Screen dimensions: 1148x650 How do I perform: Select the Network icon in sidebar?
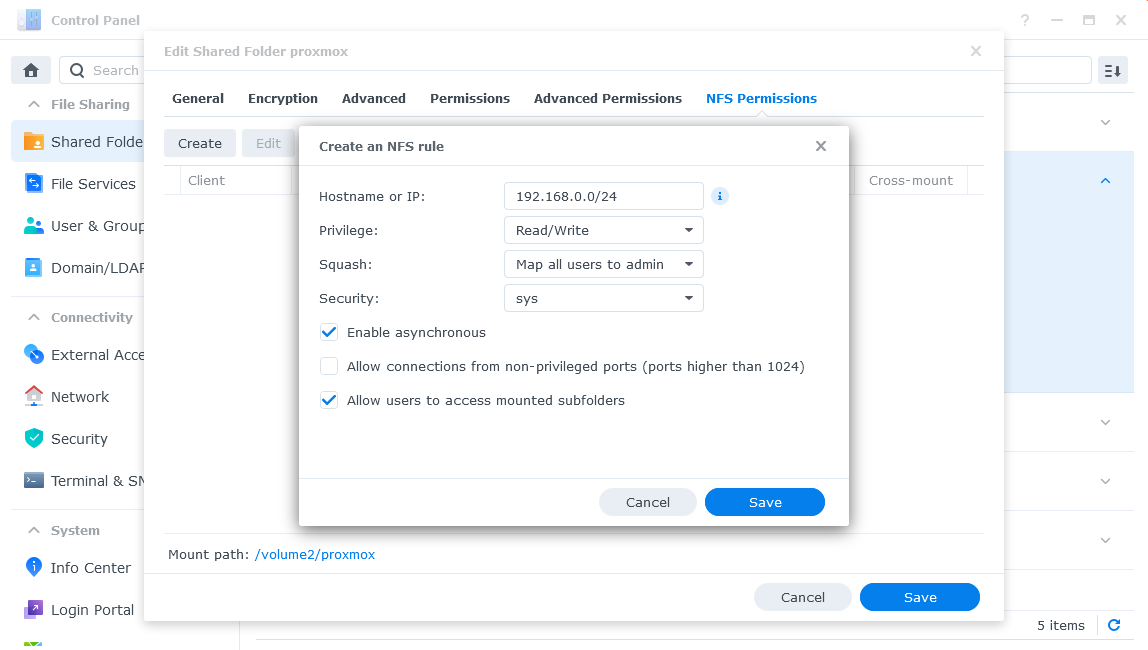[x=34, y=396]
